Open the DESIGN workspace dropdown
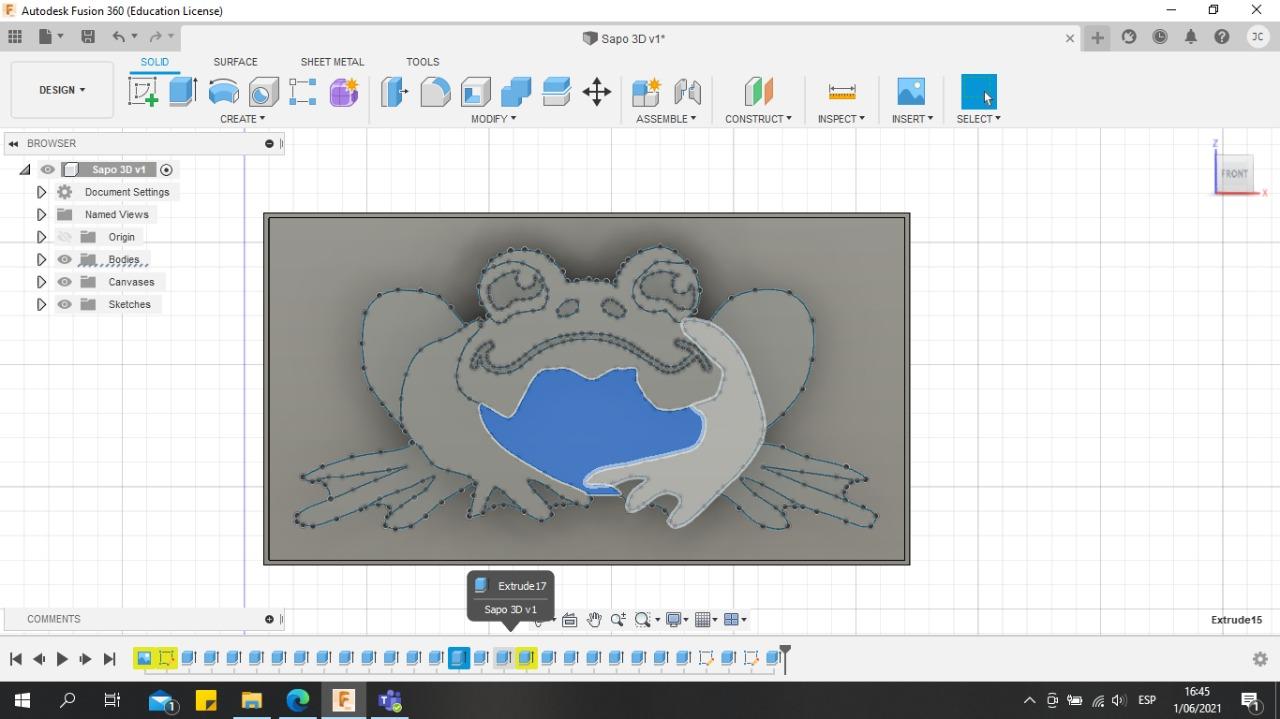Image resolution: width=1280 pixels, height=719 pixels. pos(62,90)
